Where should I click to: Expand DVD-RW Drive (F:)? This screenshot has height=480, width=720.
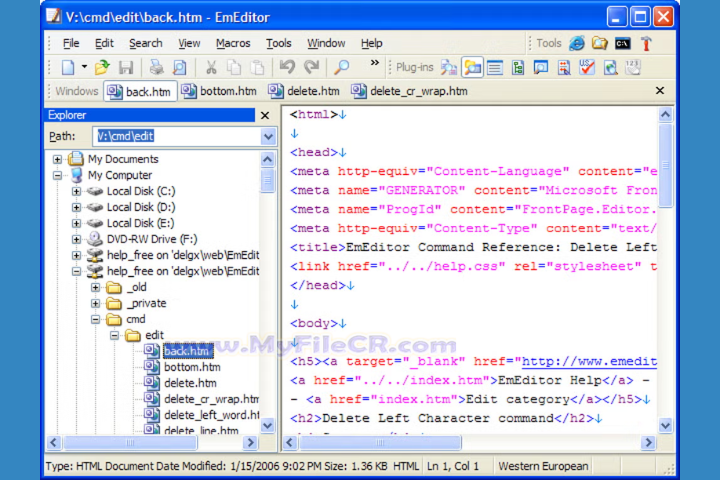[x=76, y=239]
